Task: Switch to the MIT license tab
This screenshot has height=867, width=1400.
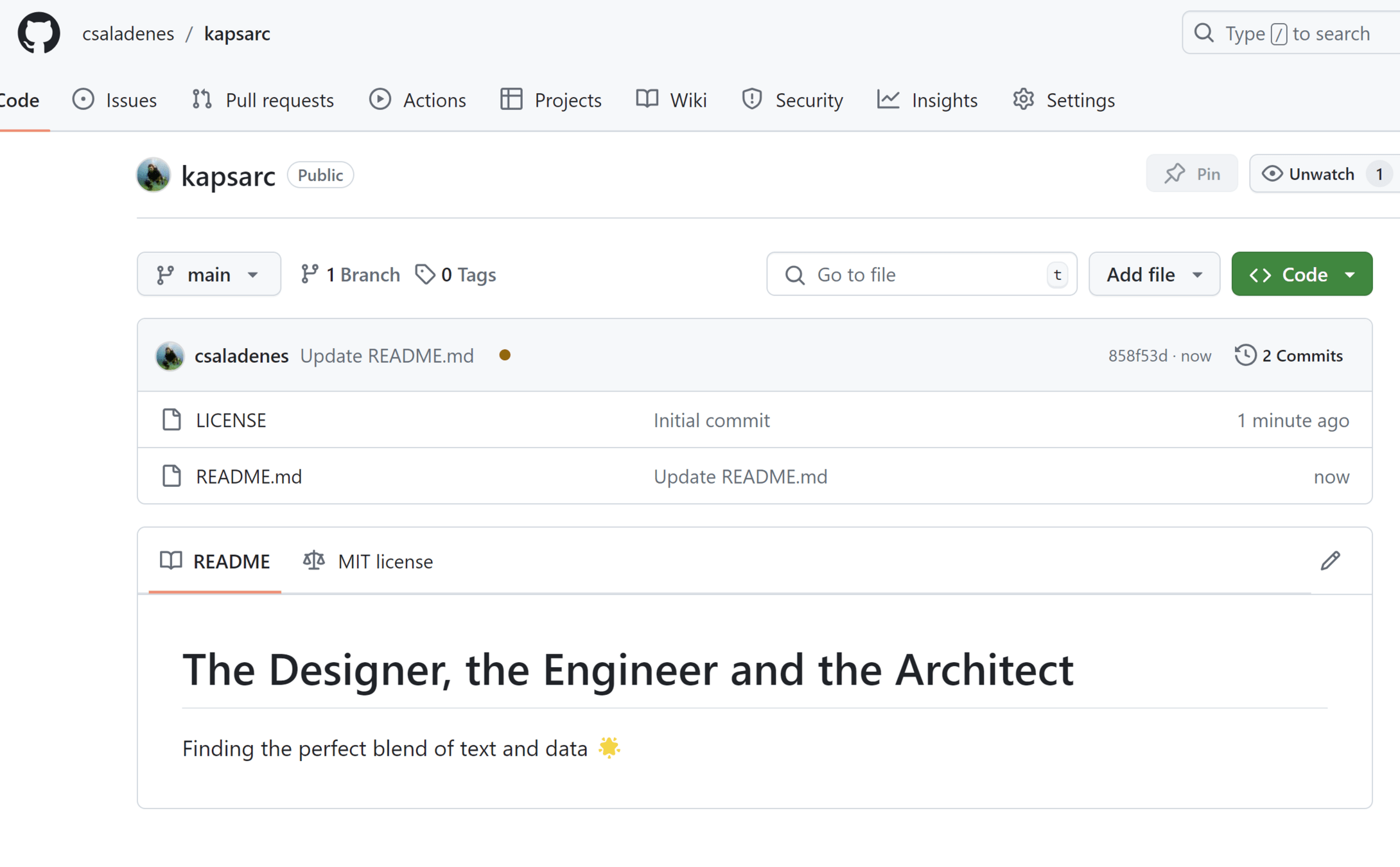Action: click(369, 561)
